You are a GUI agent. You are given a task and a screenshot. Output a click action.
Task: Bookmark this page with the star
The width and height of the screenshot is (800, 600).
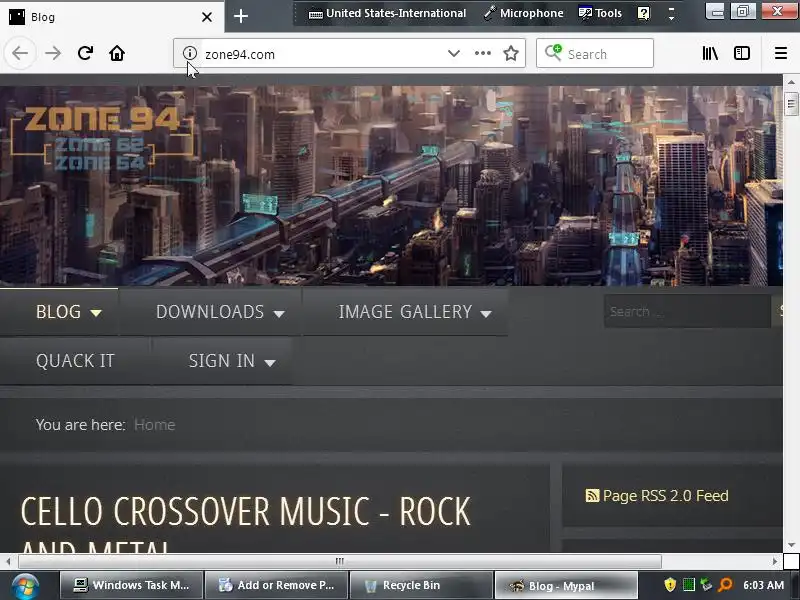(511, 53)
